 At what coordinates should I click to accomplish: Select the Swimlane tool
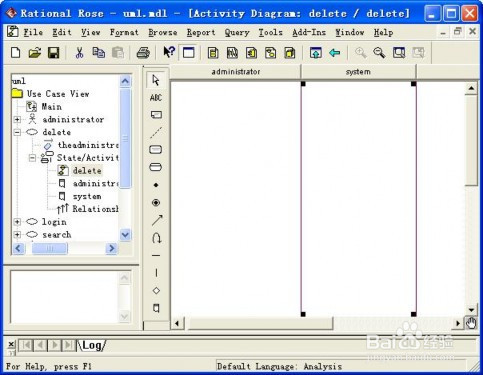pos(156,308)
